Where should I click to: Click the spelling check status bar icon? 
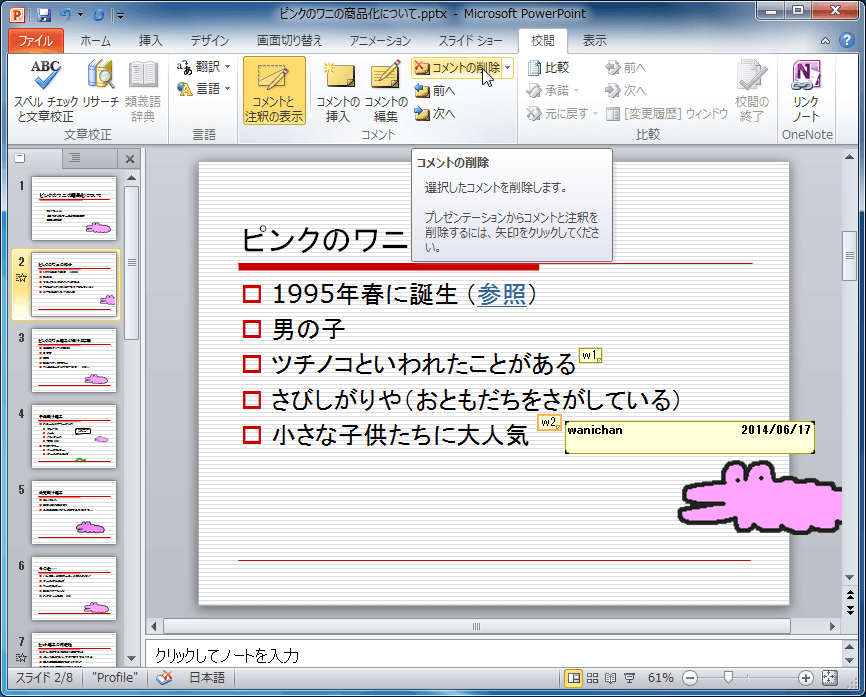pyautogui.click(x=164, y=678)
